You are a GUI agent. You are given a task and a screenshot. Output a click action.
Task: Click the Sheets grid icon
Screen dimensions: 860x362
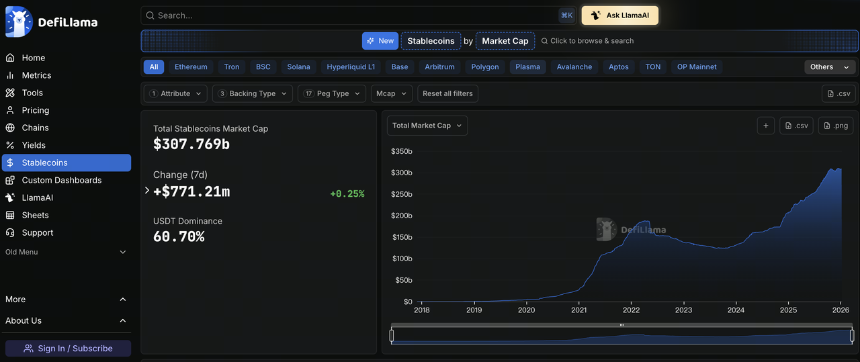10,215
